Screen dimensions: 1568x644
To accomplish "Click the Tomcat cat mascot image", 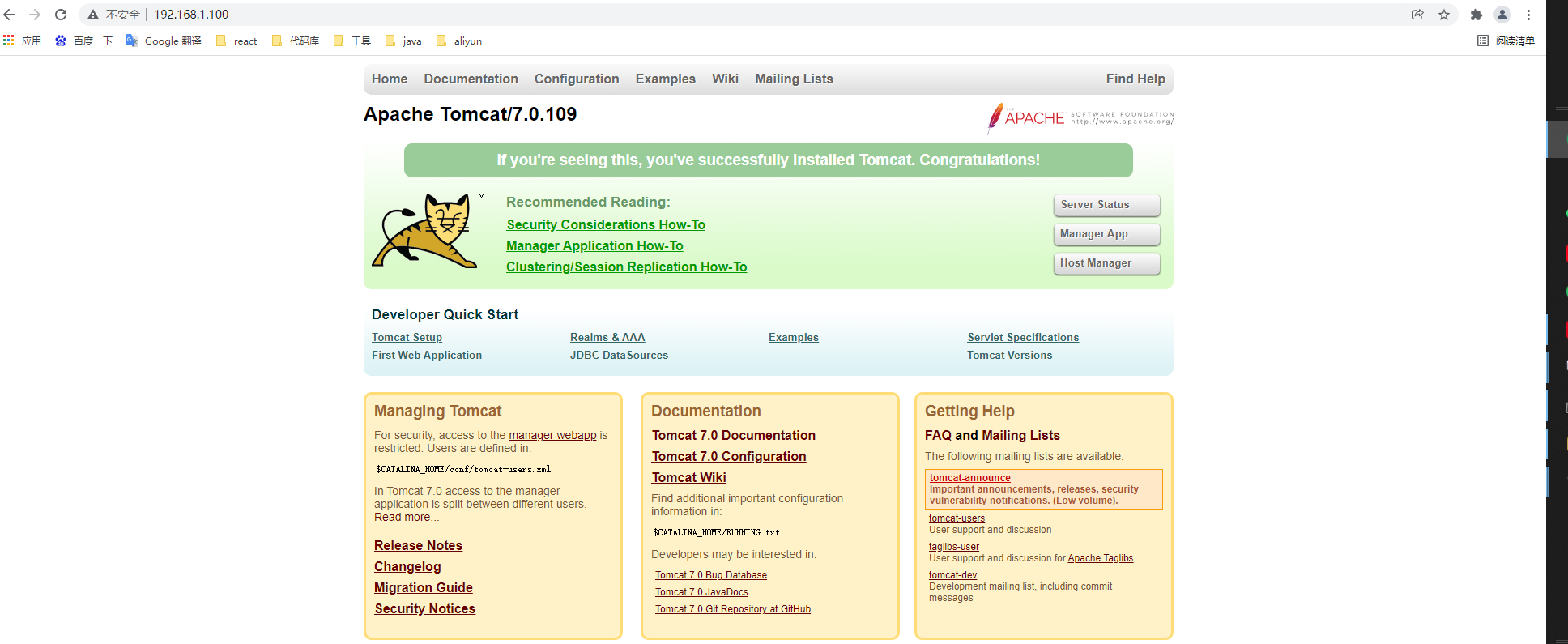I will (429, 230).
